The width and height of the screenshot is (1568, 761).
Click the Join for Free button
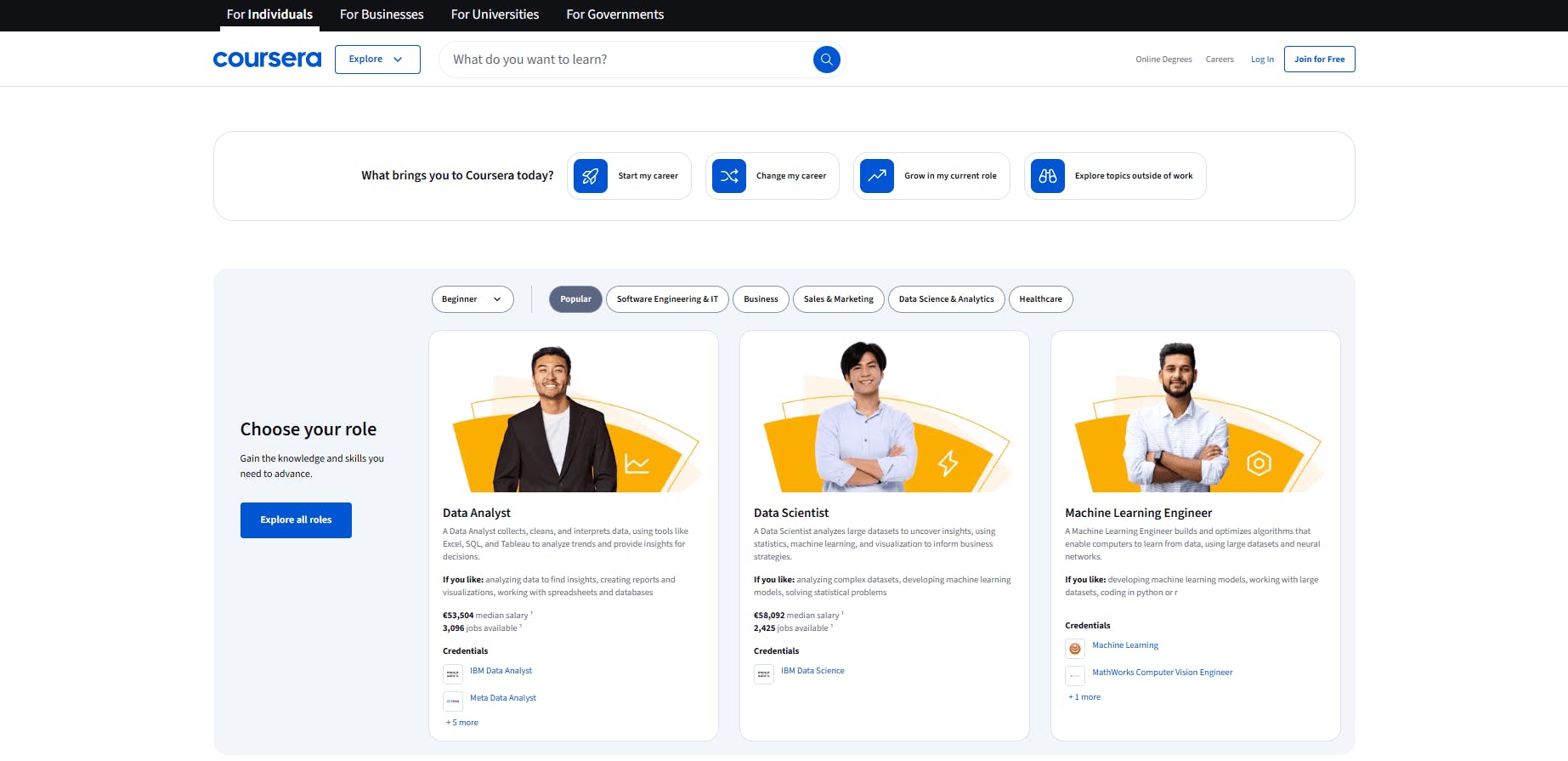[x=1319, y=60]
